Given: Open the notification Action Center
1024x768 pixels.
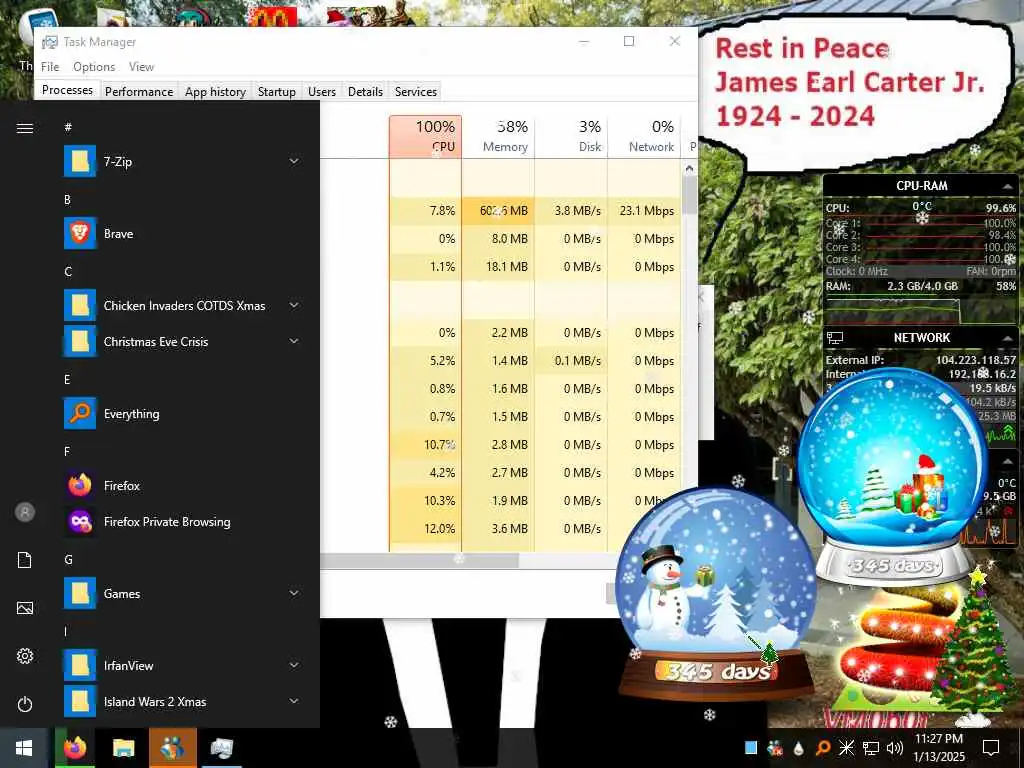Looking at the screenshot, I should pyautogui.click(x=991, y=748).
